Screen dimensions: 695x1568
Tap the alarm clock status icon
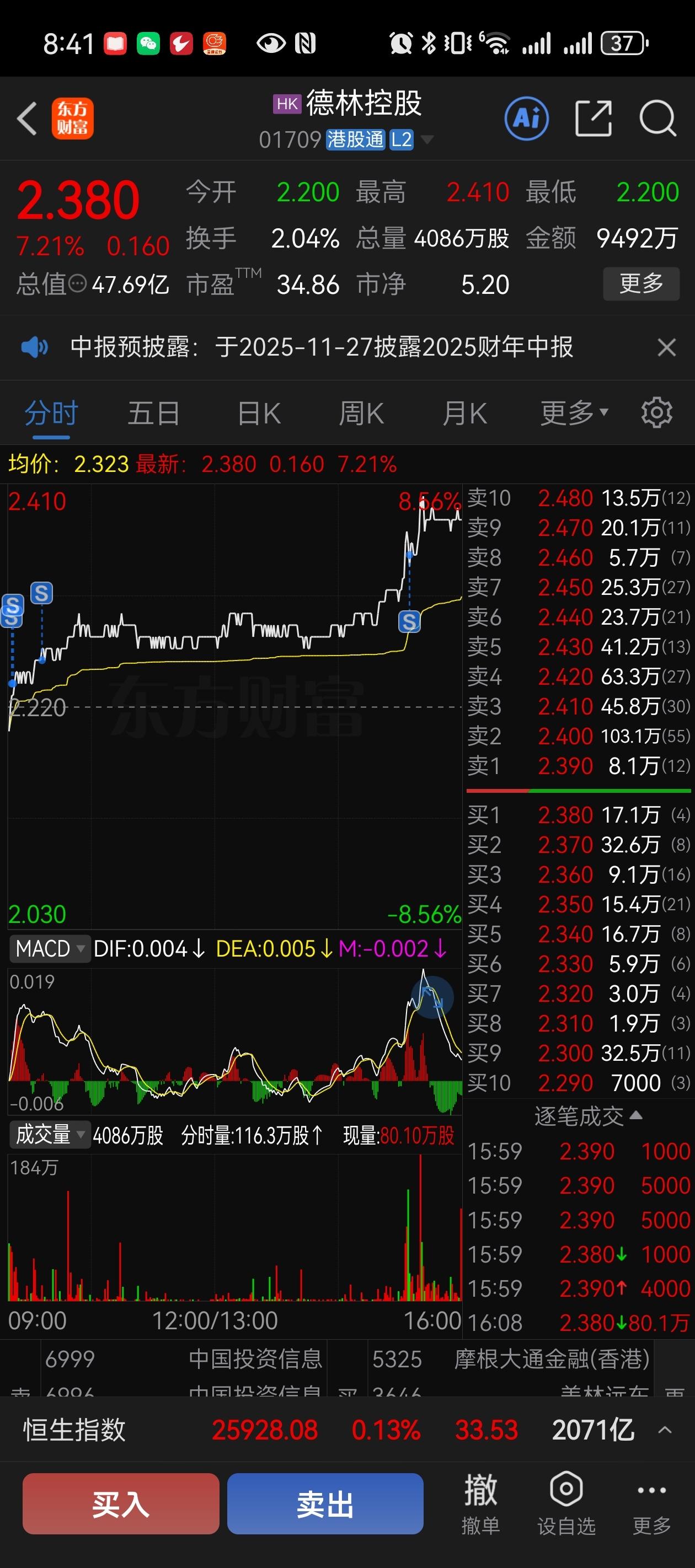tap(401, 43)
